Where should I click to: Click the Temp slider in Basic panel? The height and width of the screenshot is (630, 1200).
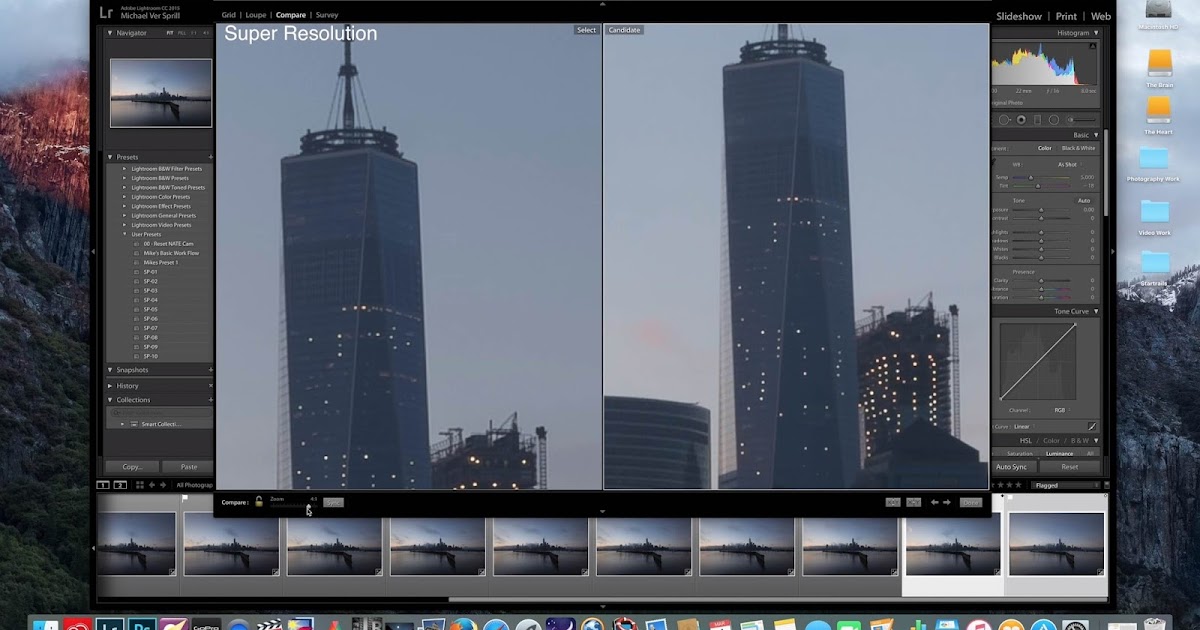[1043, 177]
